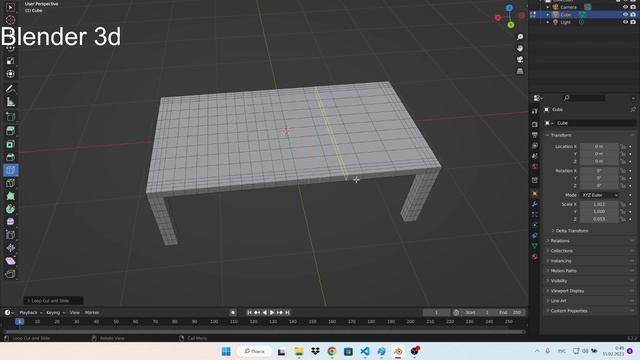Toggle auto keying in the timeline
The width and height of the screenshot is (640, 360).
tap(233, 313)
